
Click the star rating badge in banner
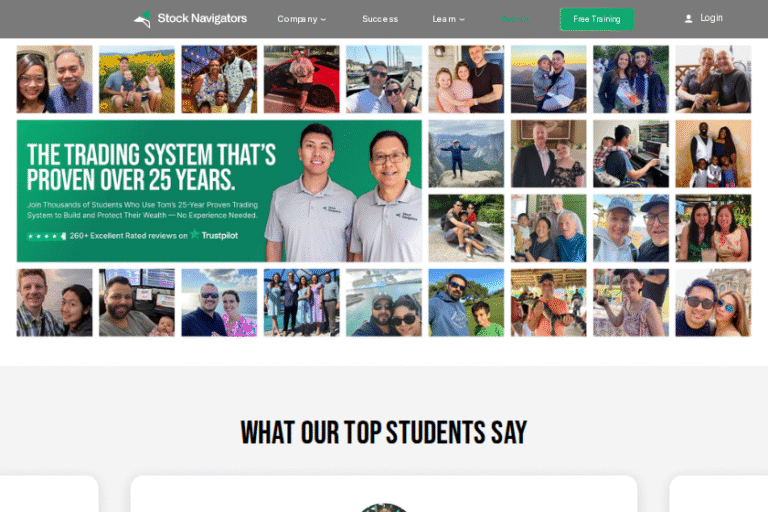(x=47, y=236)
